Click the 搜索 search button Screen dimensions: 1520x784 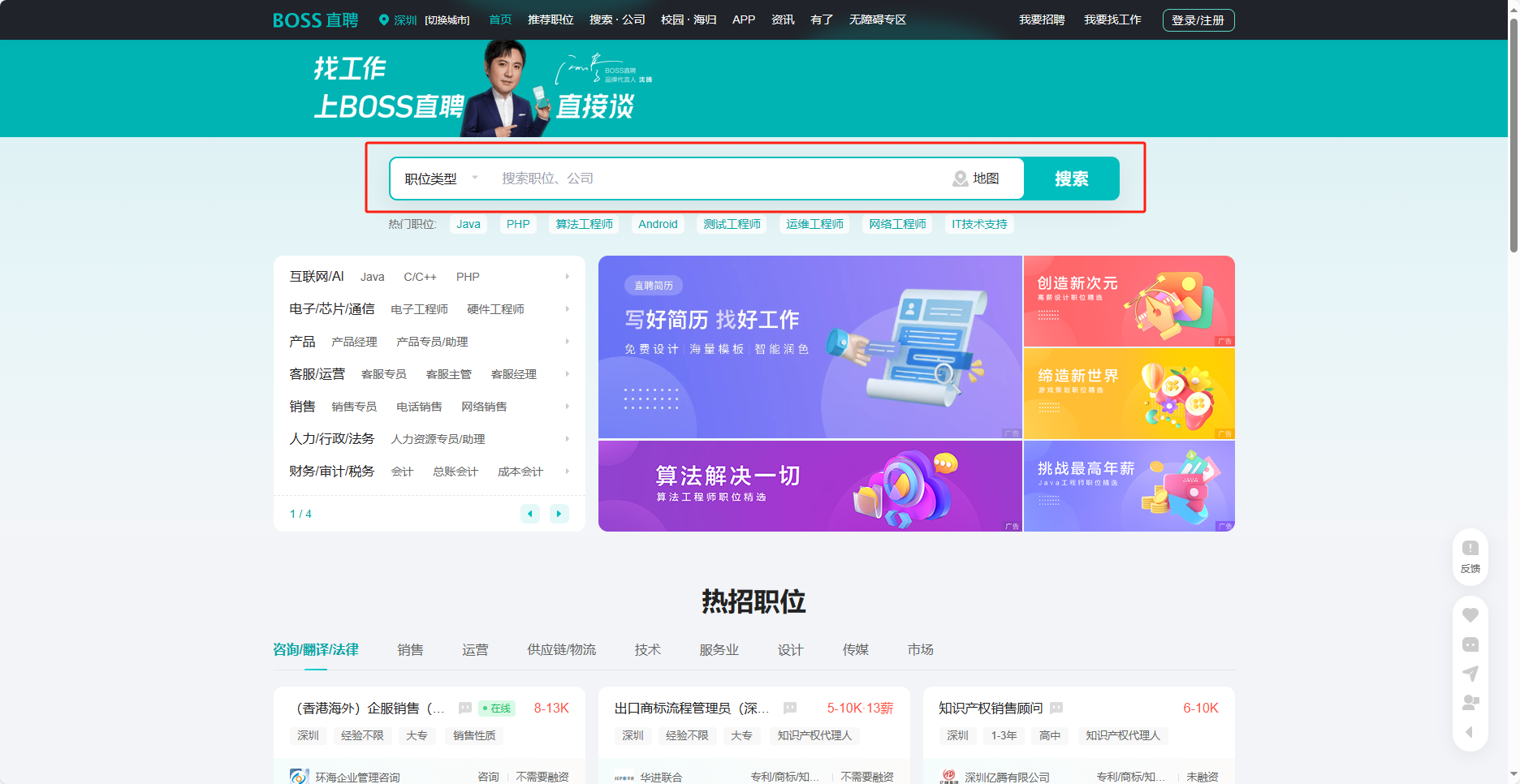click(1071, 179)
